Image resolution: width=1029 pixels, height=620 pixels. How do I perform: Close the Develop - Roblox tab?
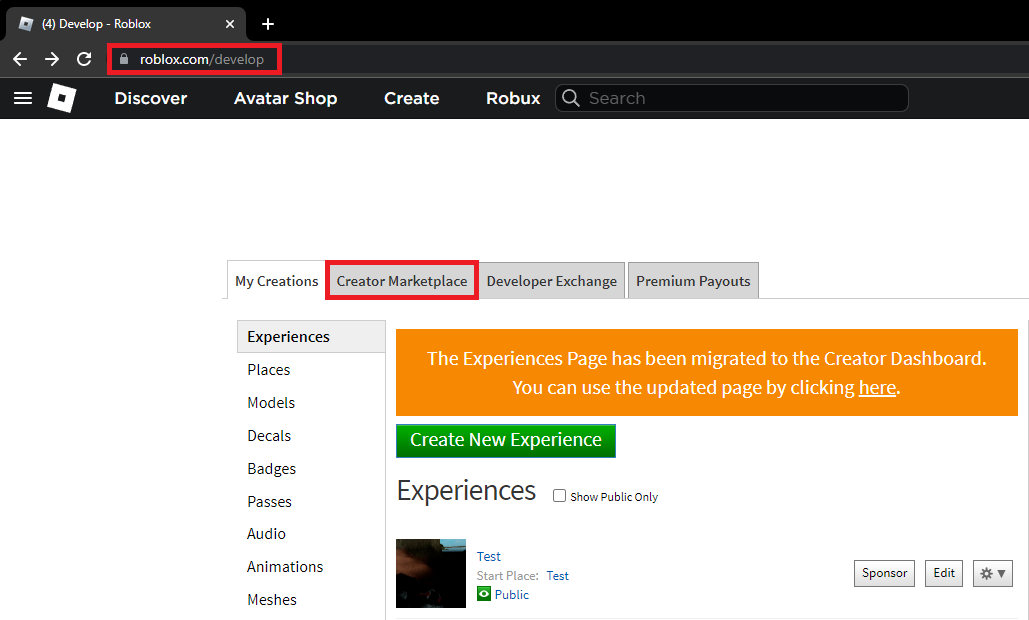tap(230, 24)
